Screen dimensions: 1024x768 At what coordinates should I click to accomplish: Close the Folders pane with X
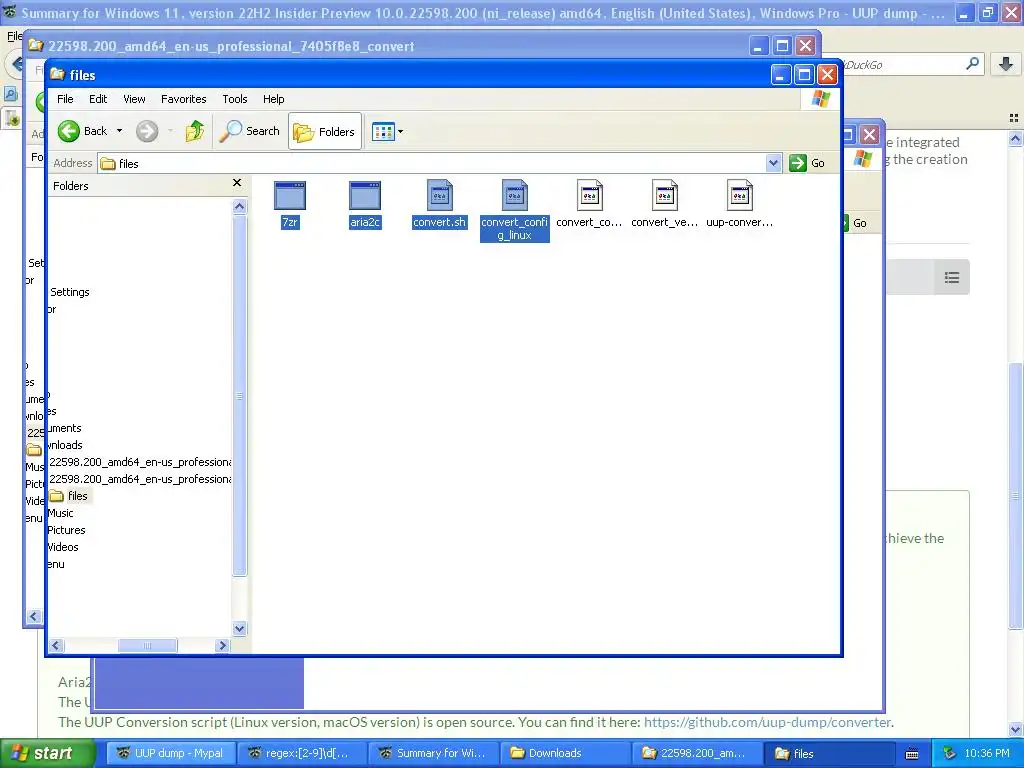(237, 183)
